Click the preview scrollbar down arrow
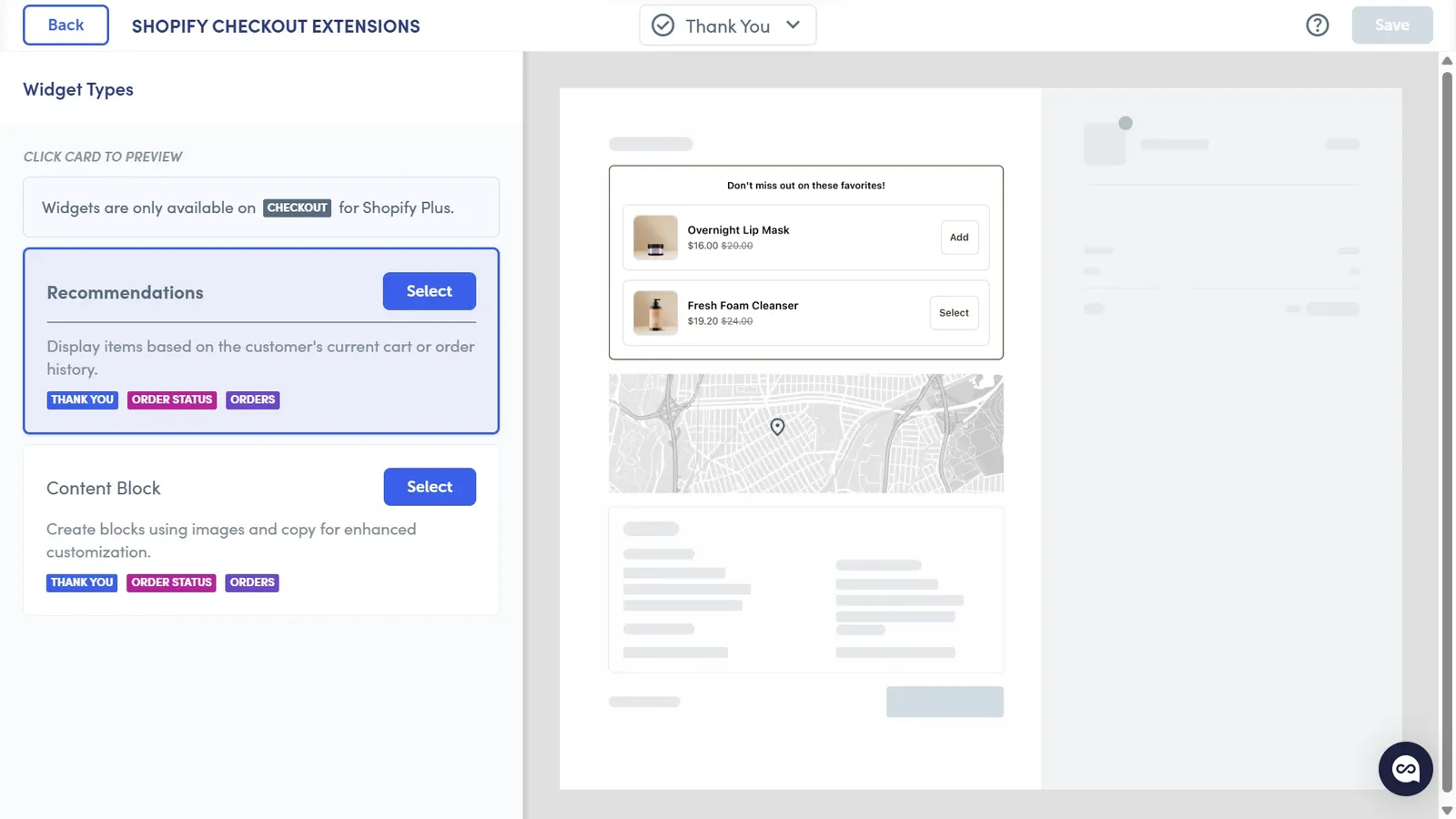Image resolution: width=1456 pixels, height=819 pixels. pos(1447,810)
